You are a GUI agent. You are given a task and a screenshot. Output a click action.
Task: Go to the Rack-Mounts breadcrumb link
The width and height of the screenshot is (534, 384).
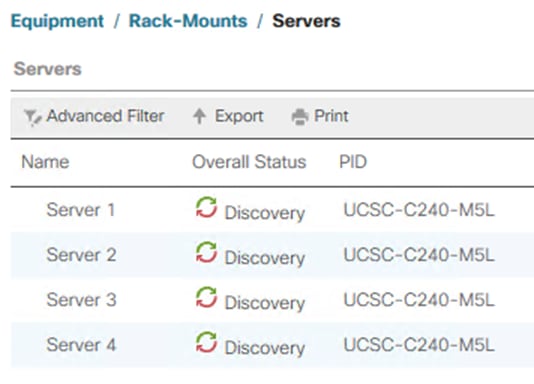[x=188, y=21]
